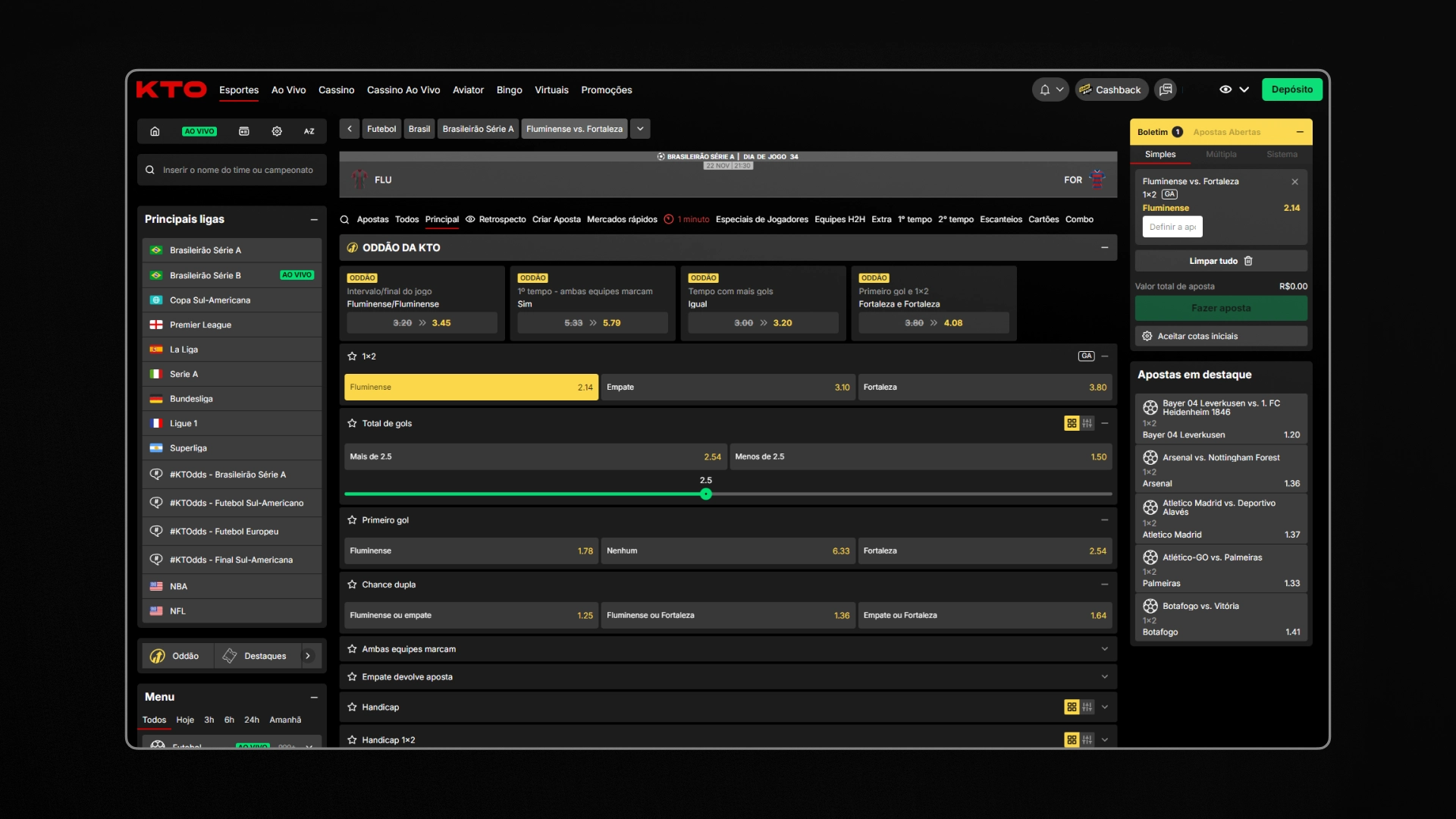The width and height of the screenshot is (1456, 819).
Task: Click the team or championship search field
Action: pyautogui.click(x=237, y=171)
